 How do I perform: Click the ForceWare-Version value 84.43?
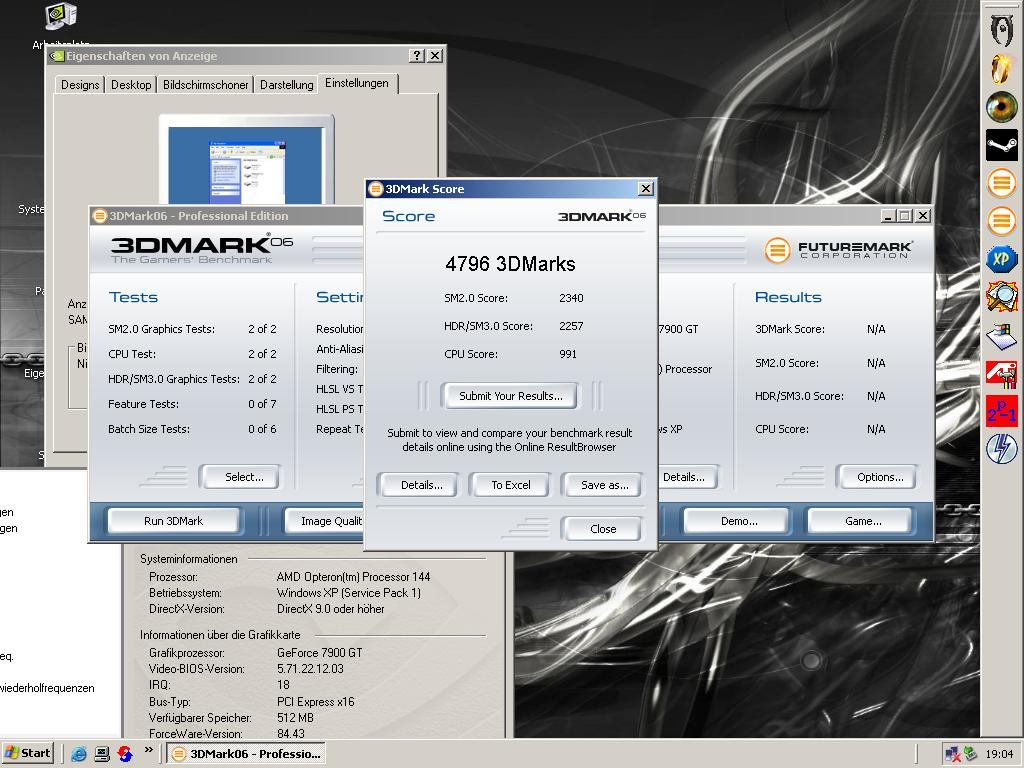(x=291, y=733)
